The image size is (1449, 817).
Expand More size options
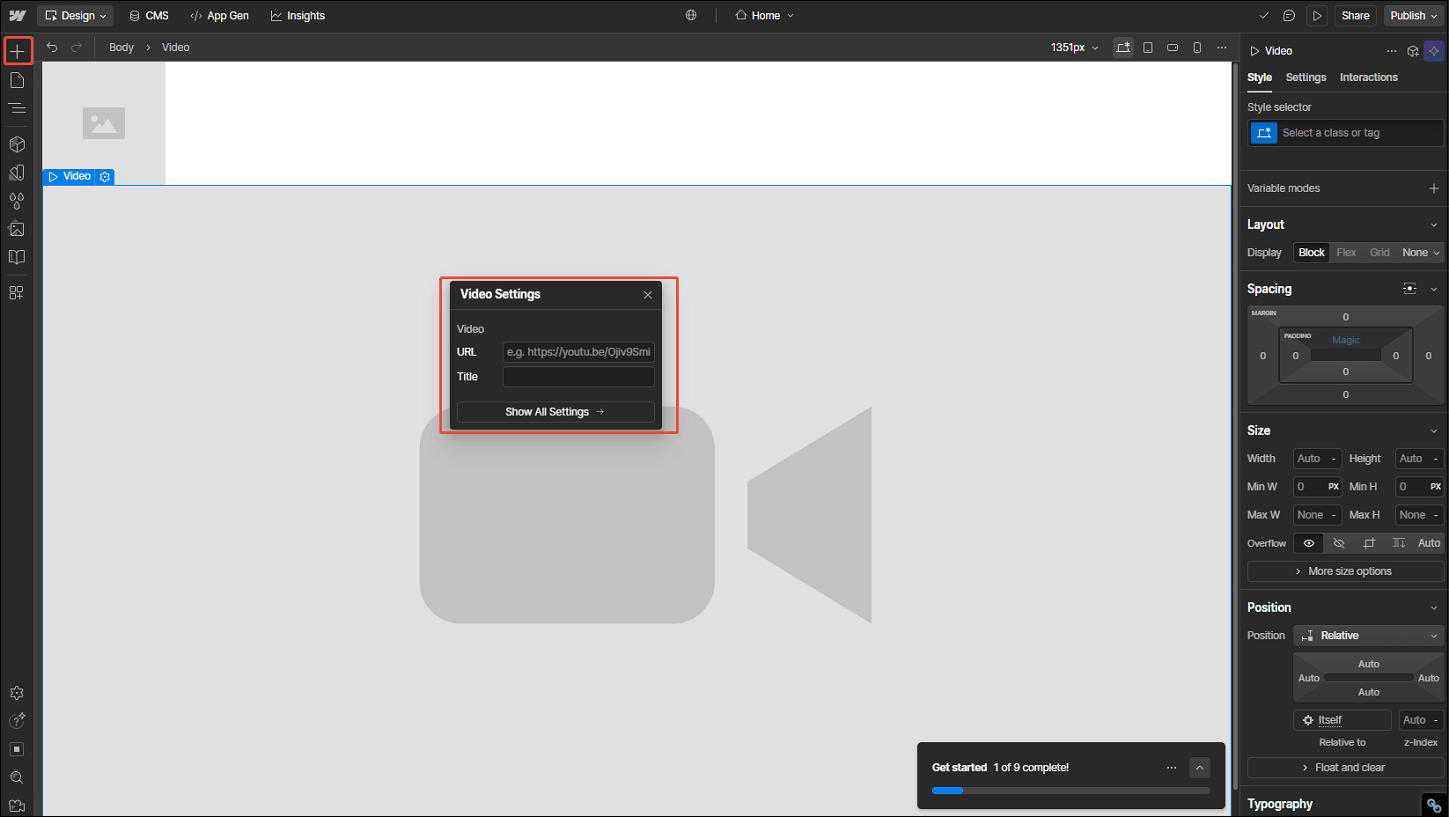point(1345,571)
